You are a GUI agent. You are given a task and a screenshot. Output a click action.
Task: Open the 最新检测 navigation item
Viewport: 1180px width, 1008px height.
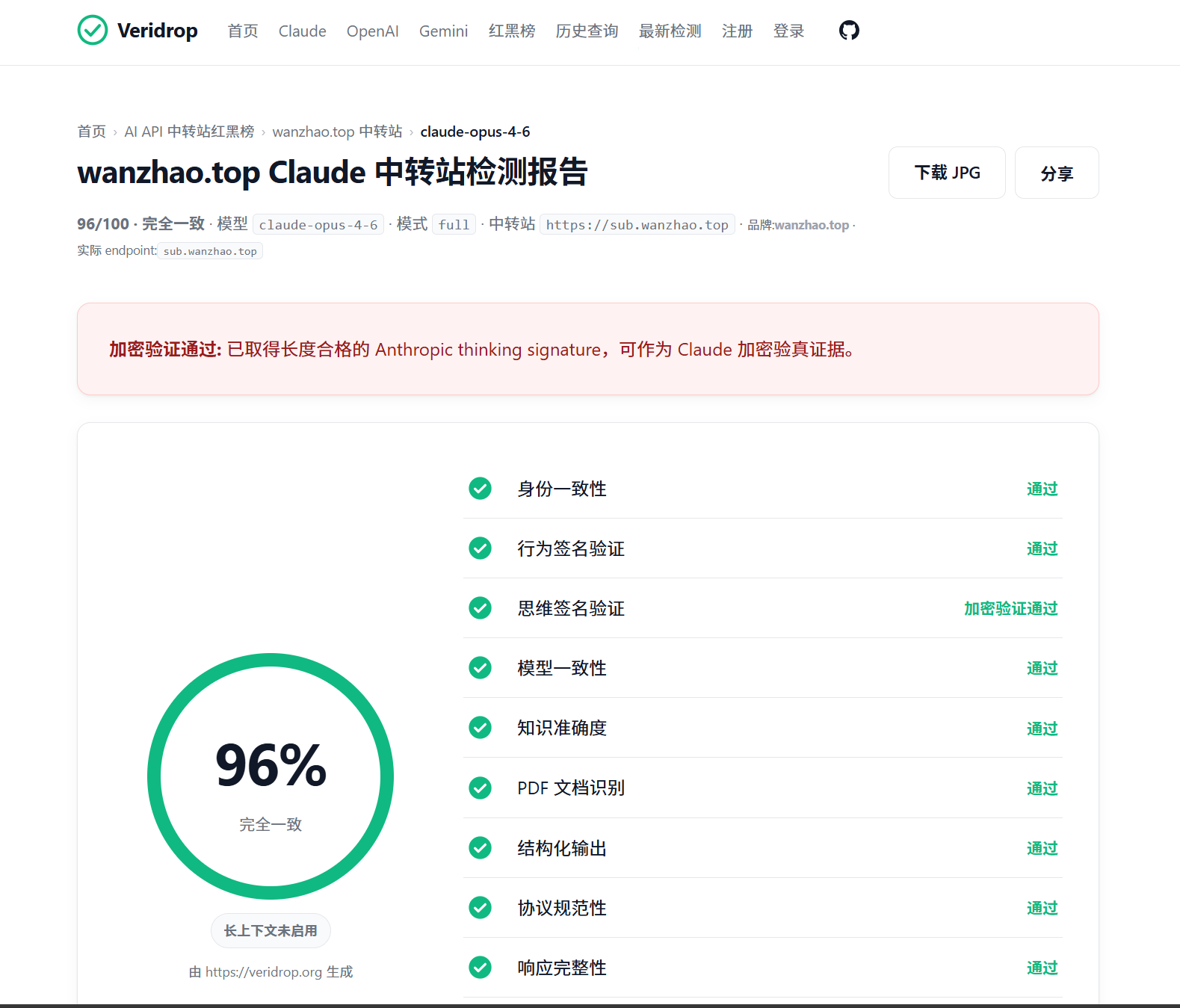[x=670, y=31]
